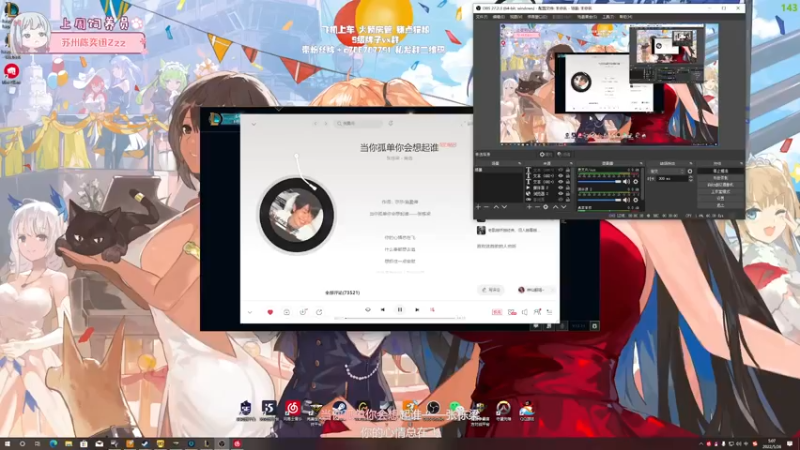
Task: Open Overwatch desktop shortcut
Action: point(504,410)
